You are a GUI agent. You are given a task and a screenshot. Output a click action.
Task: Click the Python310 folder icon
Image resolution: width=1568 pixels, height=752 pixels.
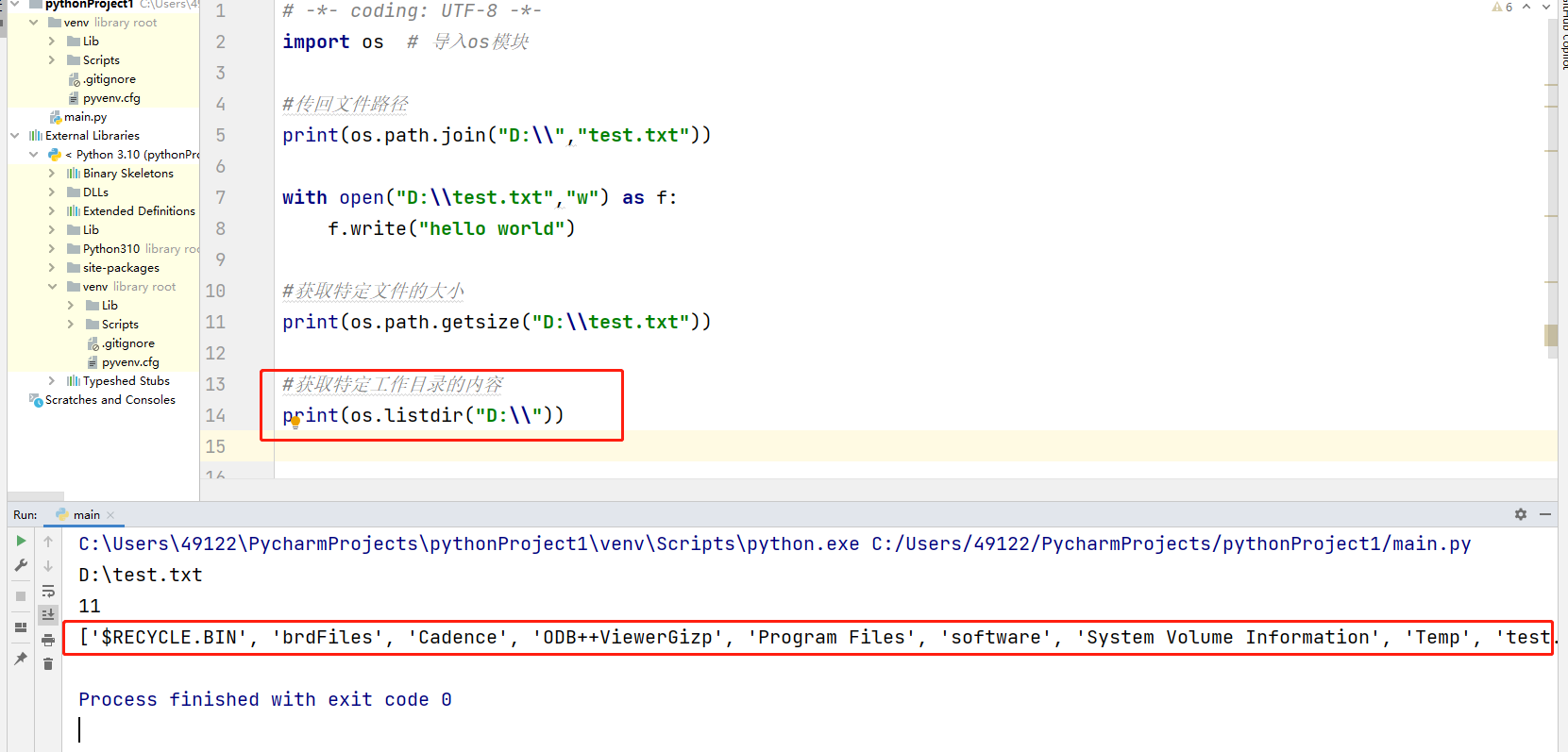point(74,249)
